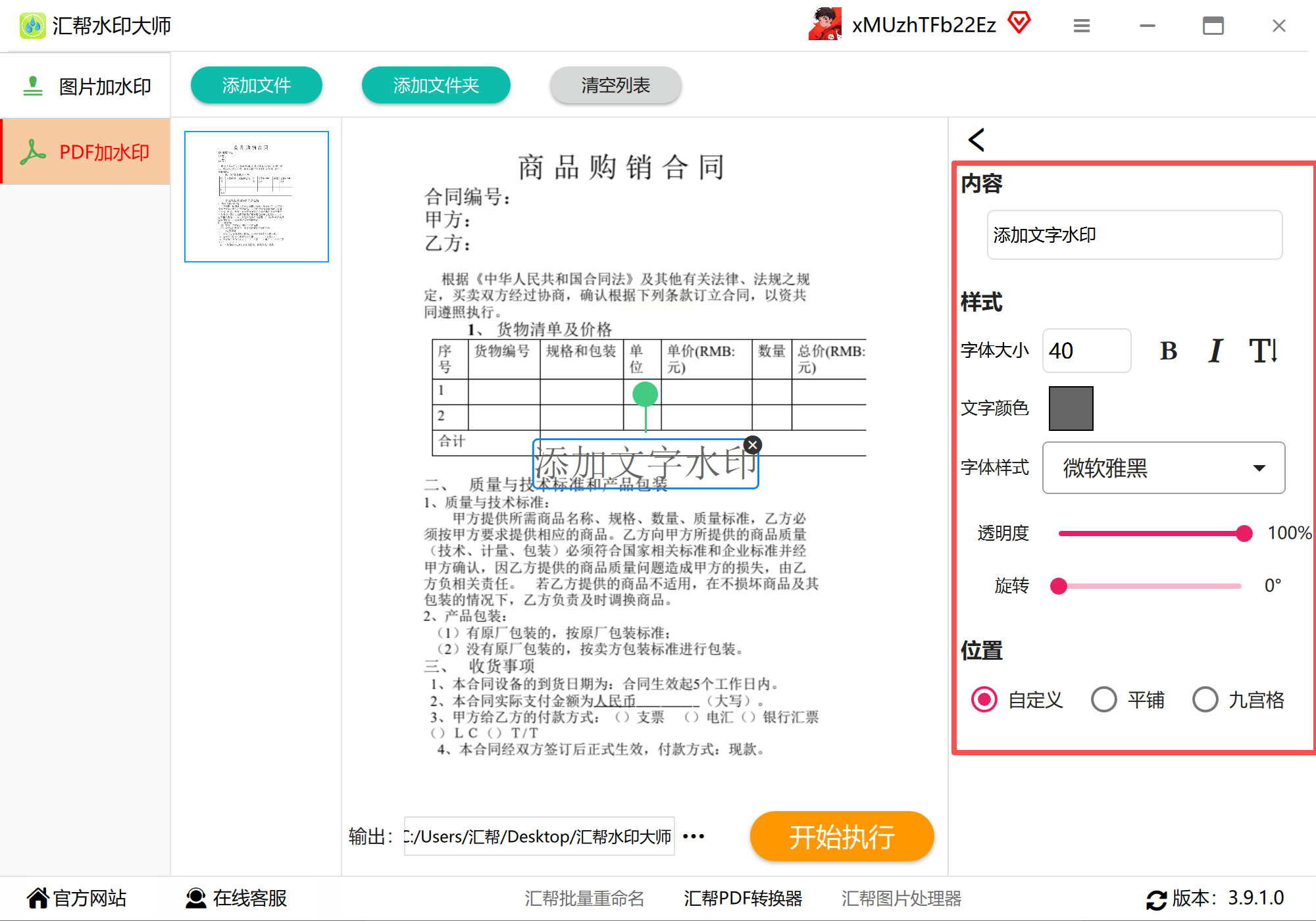Viewport: 1316px width, 921px height.
Task: Click the vertical text direction icon
Action: (1263, 351)
